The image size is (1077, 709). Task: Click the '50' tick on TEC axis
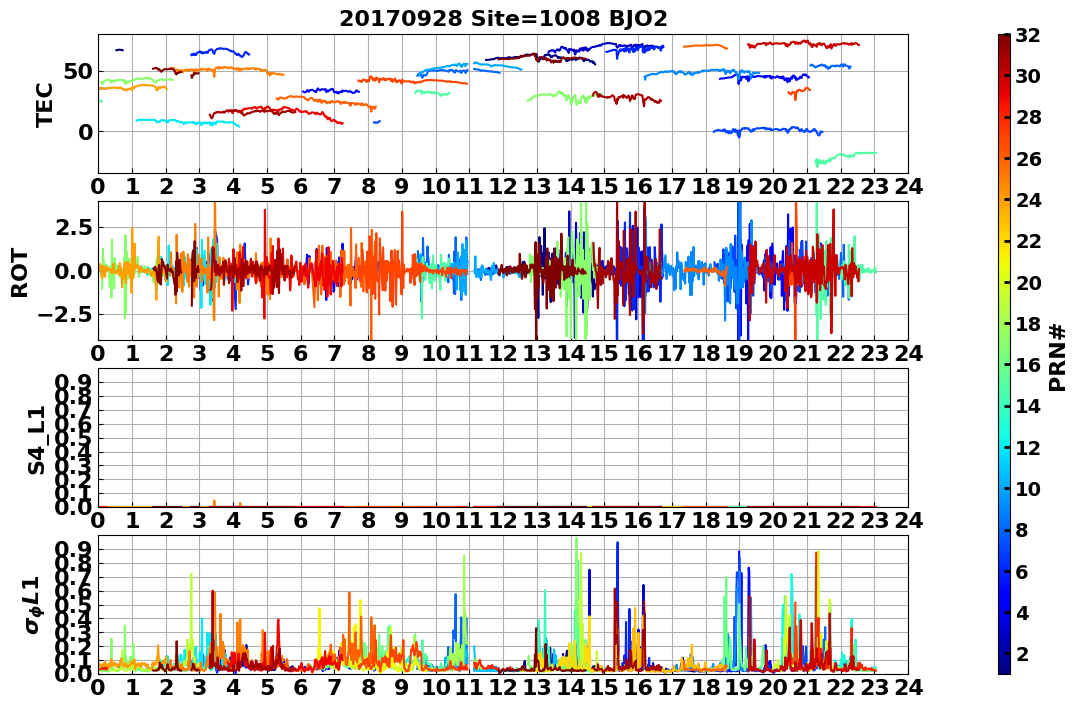(x=78, y=71)
